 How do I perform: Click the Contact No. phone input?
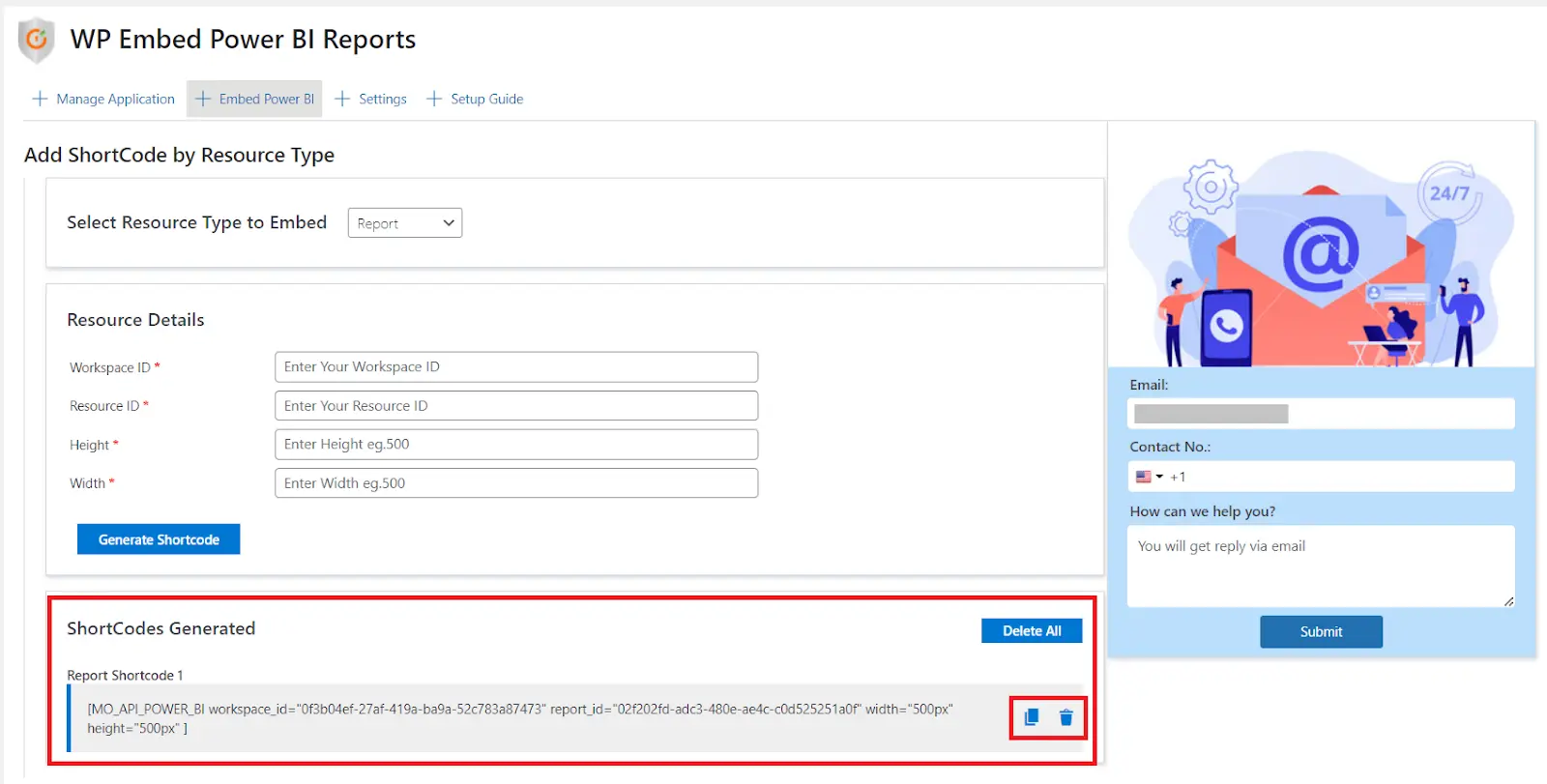pos(1321,477)
